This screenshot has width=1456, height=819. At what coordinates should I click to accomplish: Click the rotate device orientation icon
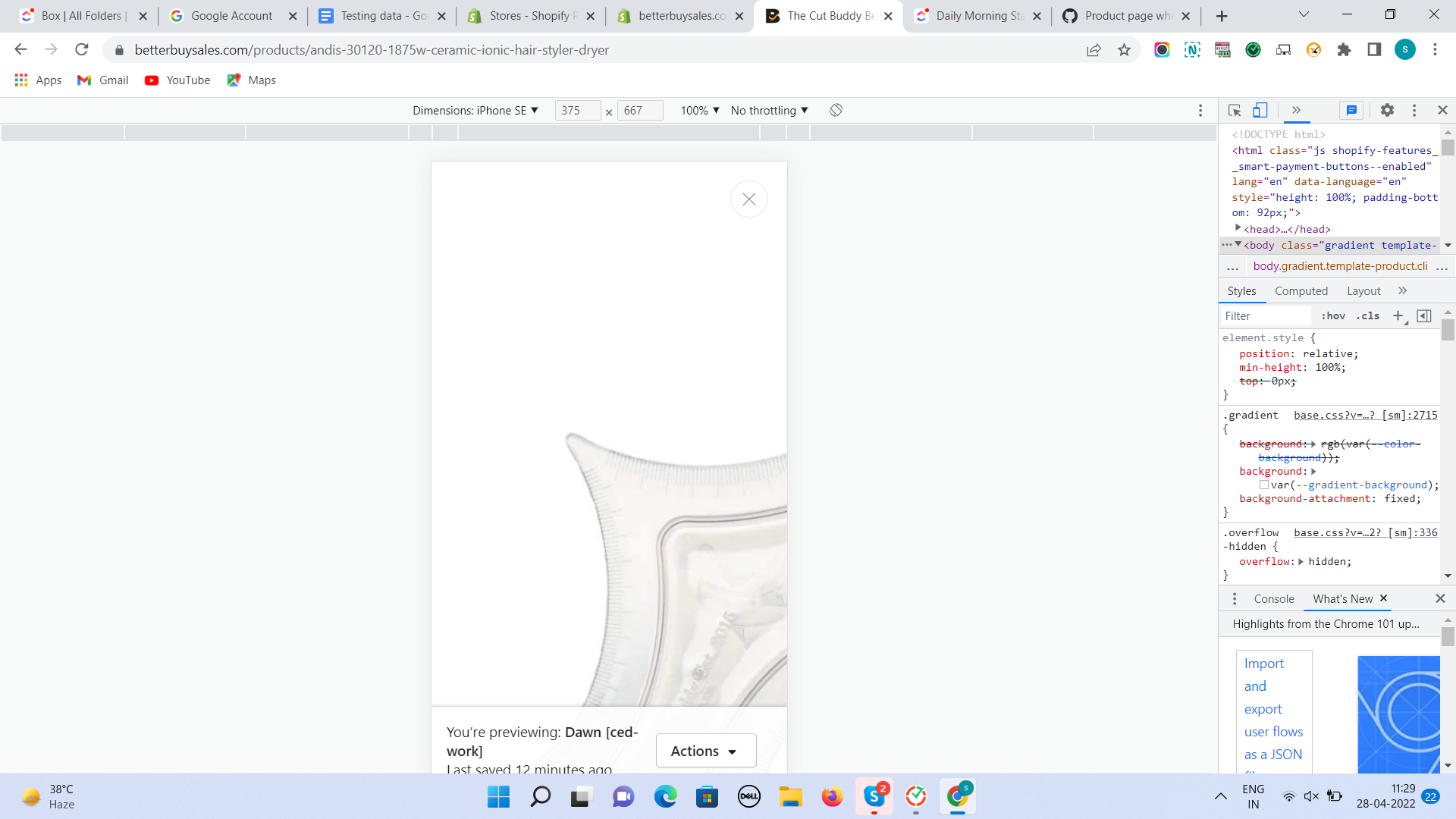[836, 111]
